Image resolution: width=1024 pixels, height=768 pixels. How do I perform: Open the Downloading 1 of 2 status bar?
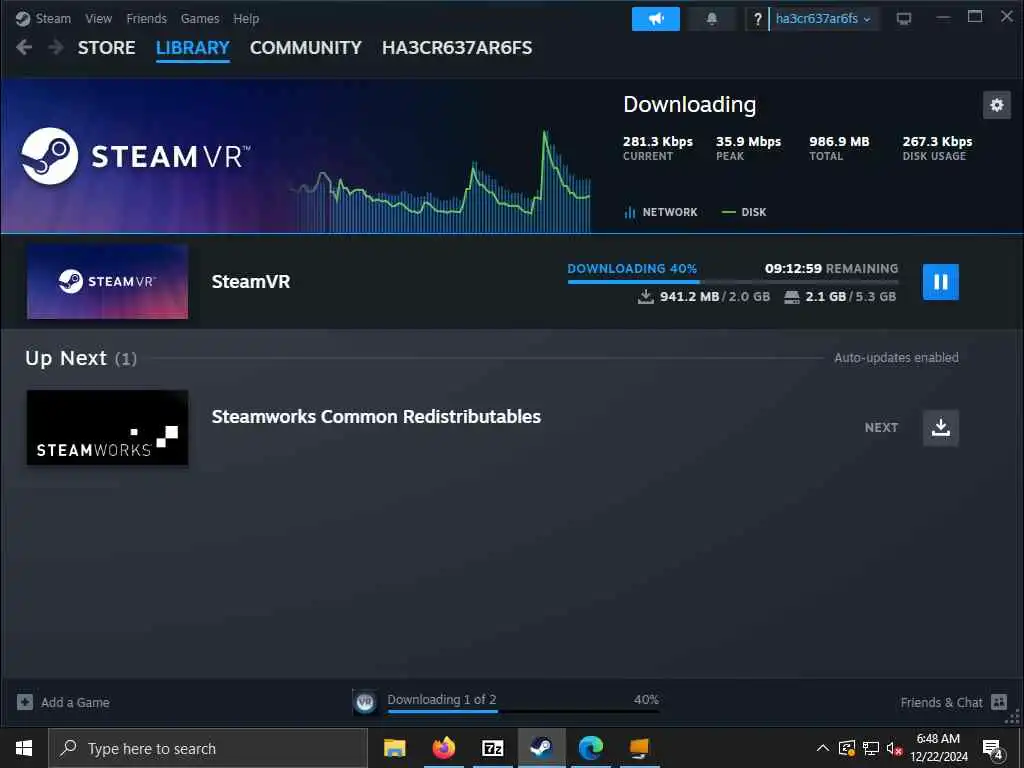point(506,702)
